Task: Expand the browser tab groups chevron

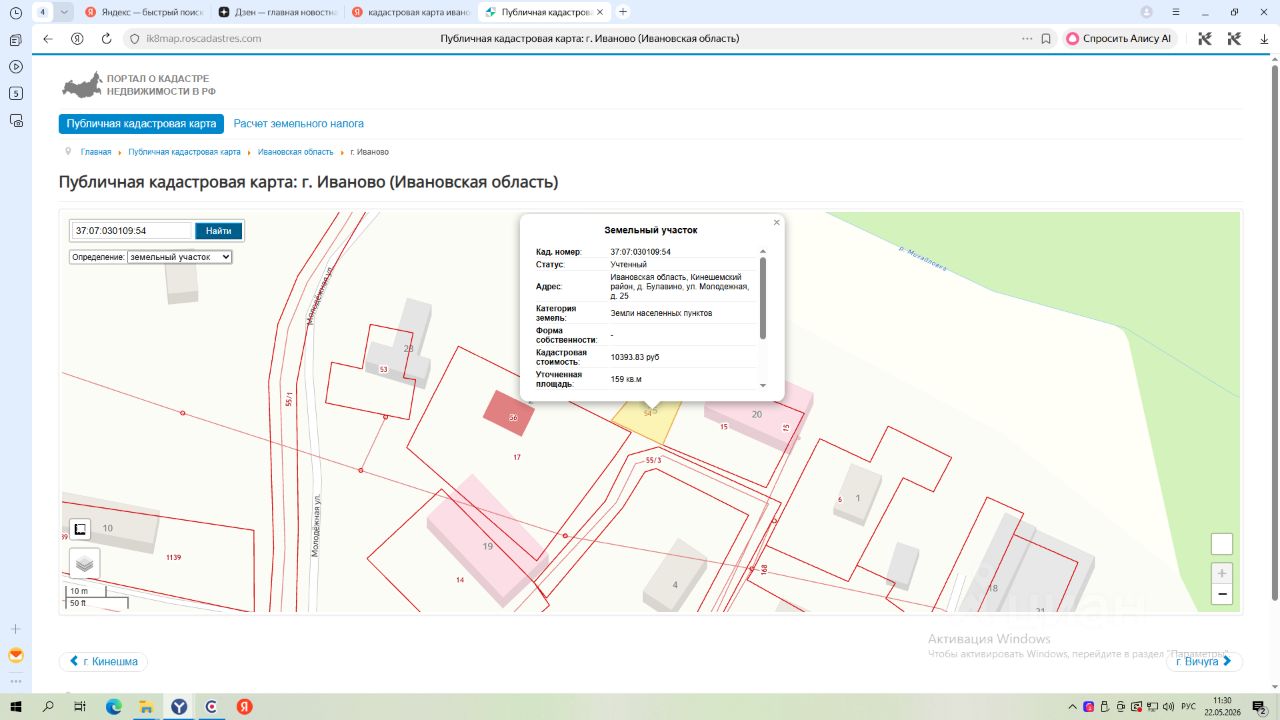Action: coord(64,12)
